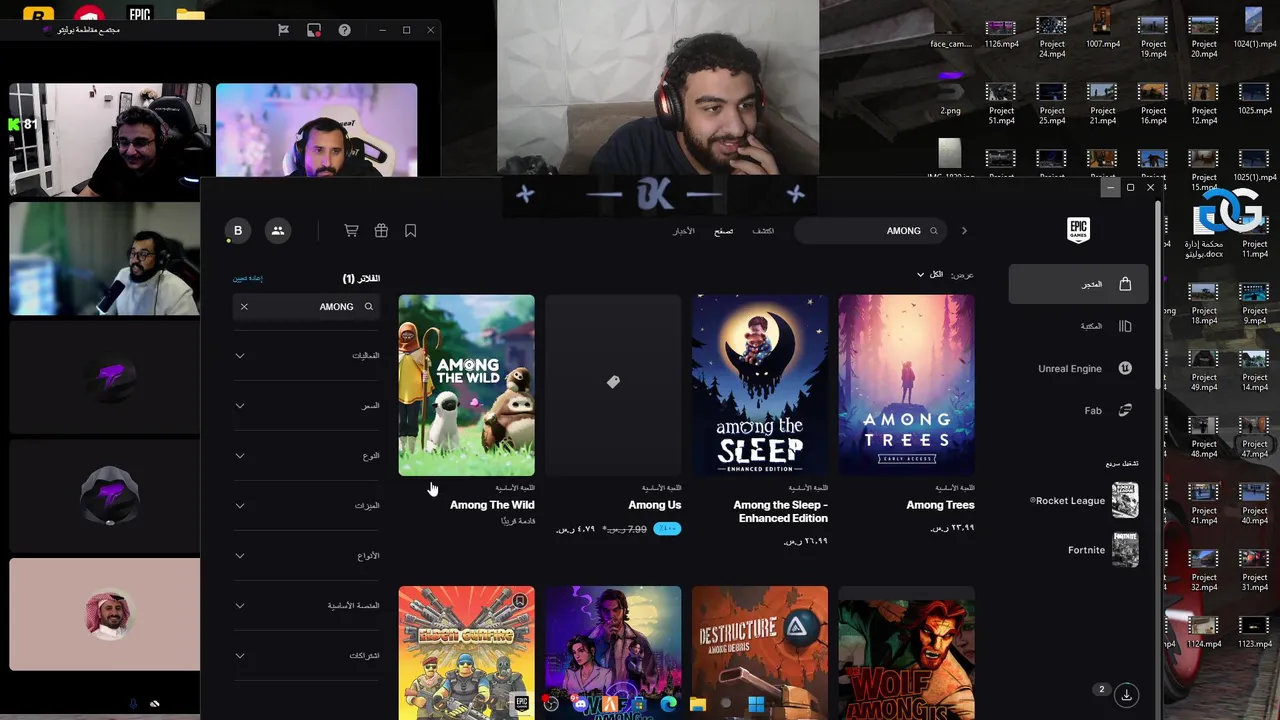Image resolution: width=1280 pixels, height=720 pixels.
Task: Open the yellow folder desktop shortcut
Action: tap(190, 13)
